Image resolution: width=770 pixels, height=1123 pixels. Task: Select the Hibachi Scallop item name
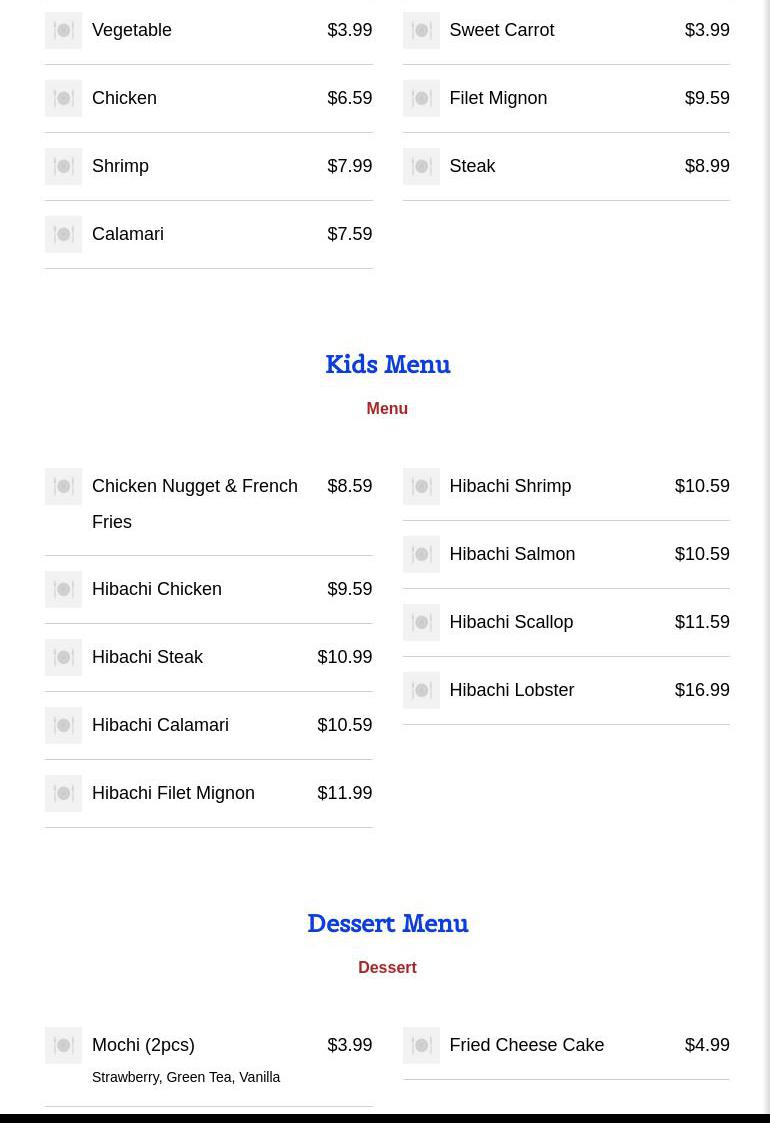tap(511, 622)
